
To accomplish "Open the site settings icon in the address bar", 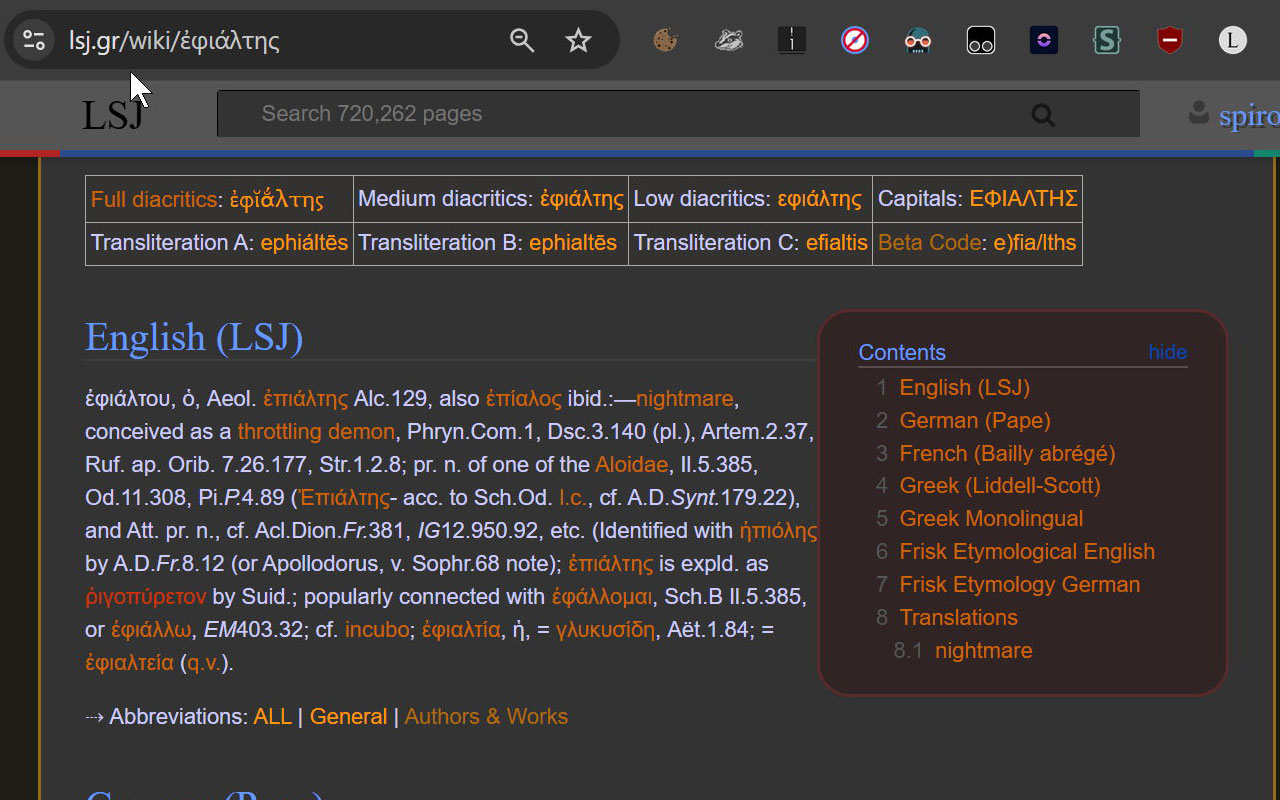I will (33, 40).
